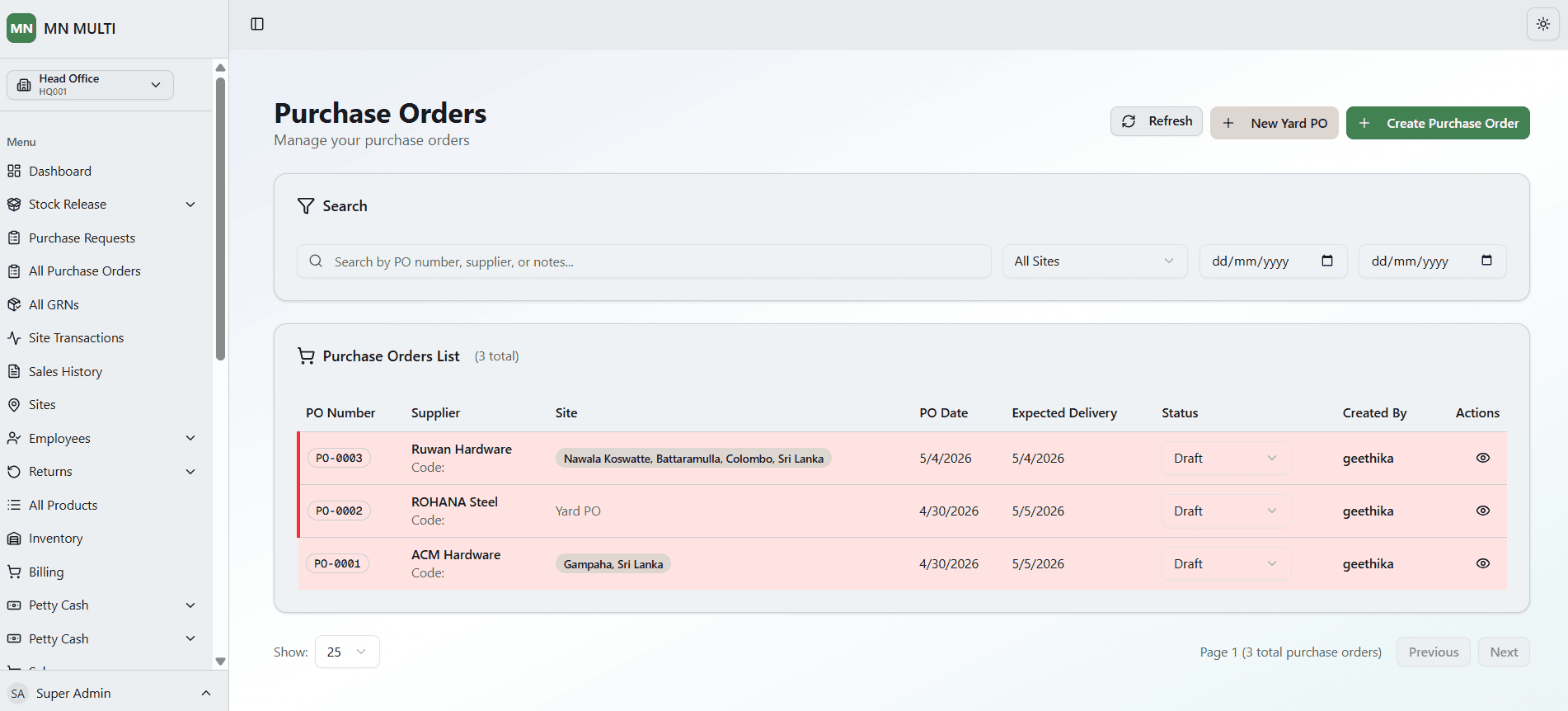
Task: Click the Nawala Koswatte site tag
Action: point(693,459)
